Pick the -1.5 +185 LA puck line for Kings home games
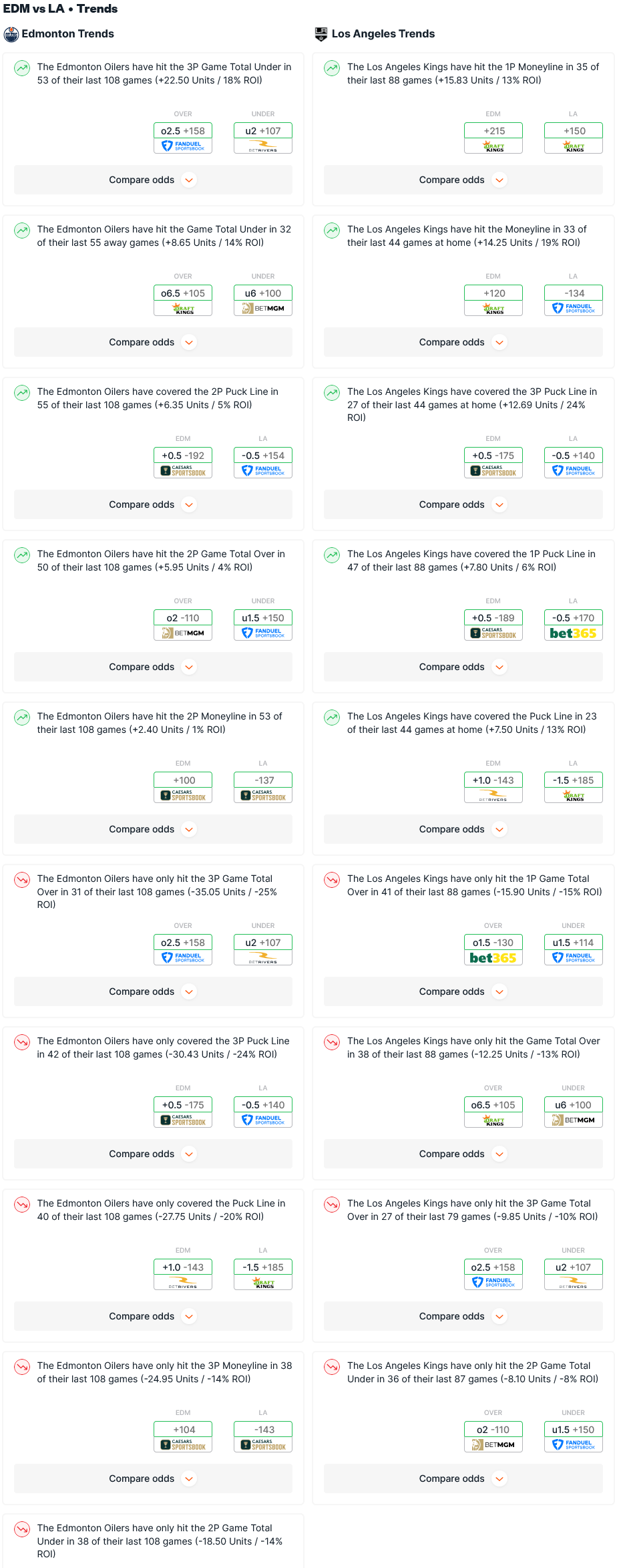Screen dimensions: 617x1568 573,780
